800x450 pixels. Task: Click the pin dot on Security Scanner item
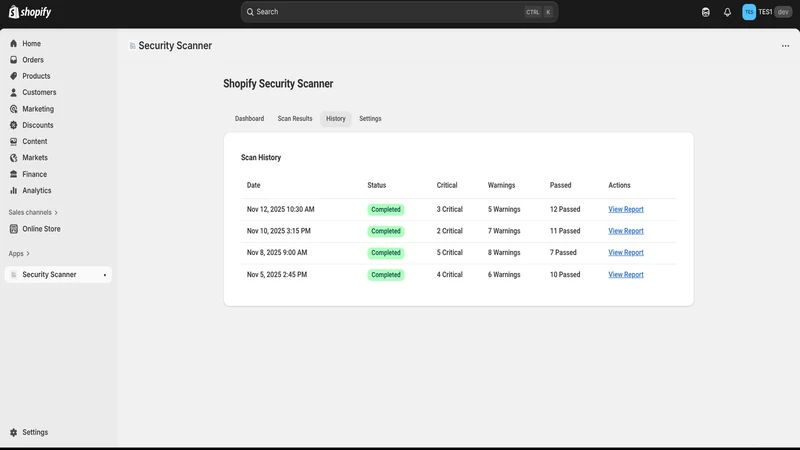point(105,275)
